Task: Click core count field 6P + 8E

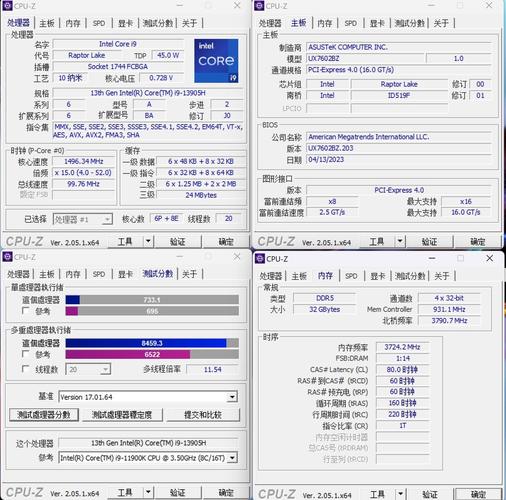Action: click(x=166, y=219)
